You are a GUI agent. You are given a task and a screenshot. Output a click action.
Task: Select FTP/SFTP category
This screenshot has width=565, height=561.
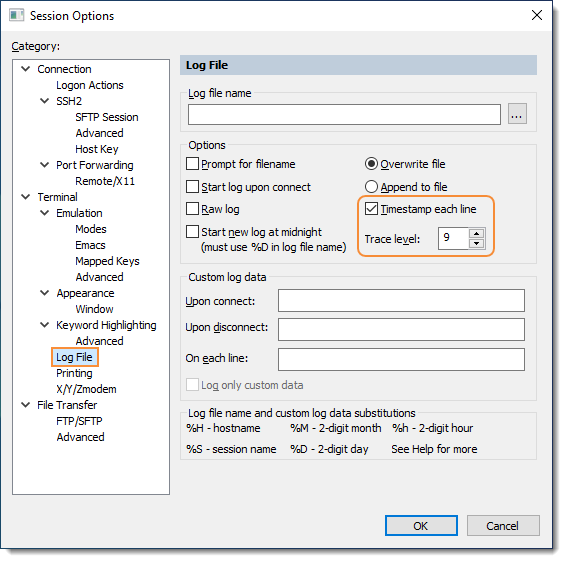click(79, 421)
